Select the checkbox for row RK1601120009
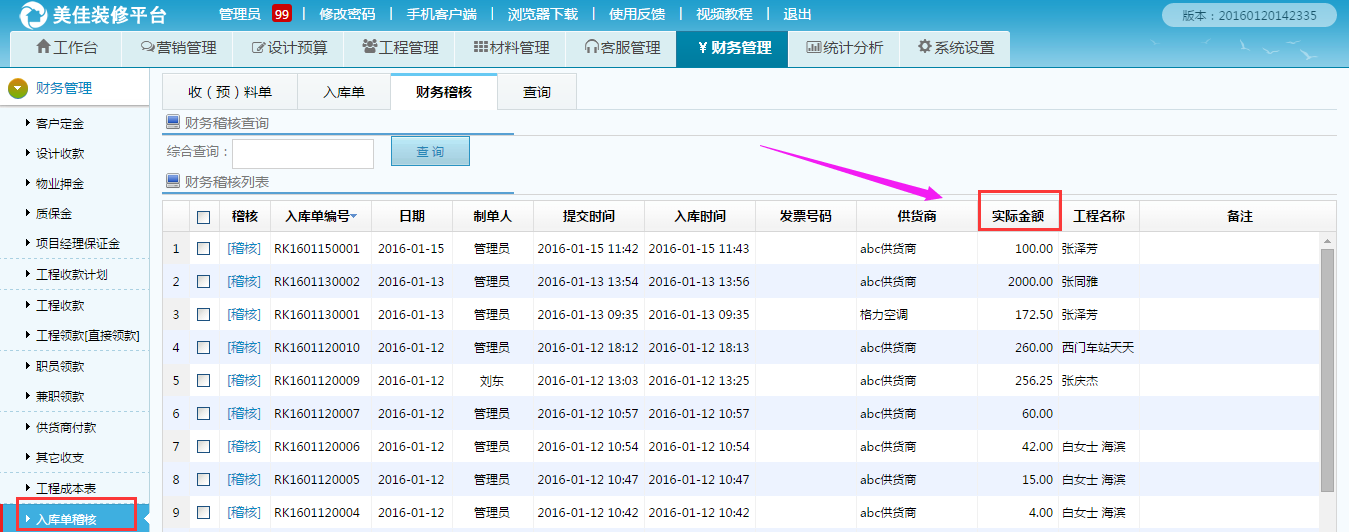 (x=204, y=381)
